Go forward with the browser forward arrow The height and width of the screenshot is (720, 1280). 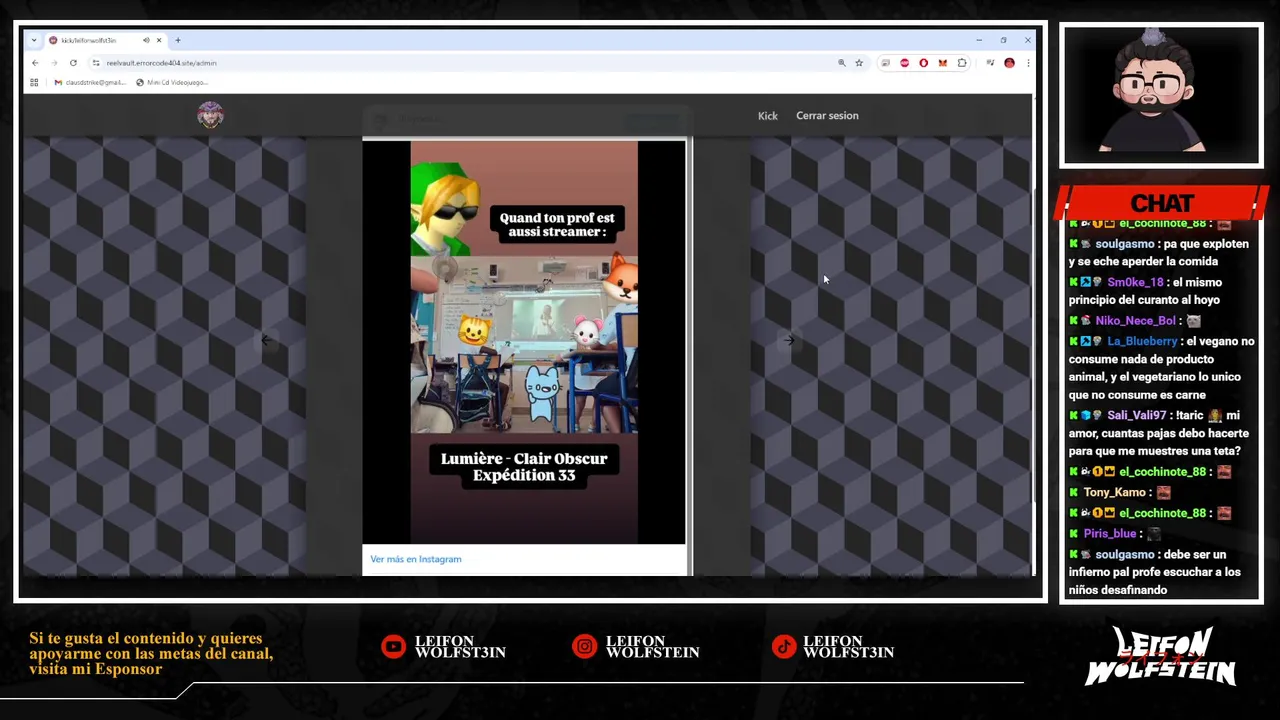(54, 63)
